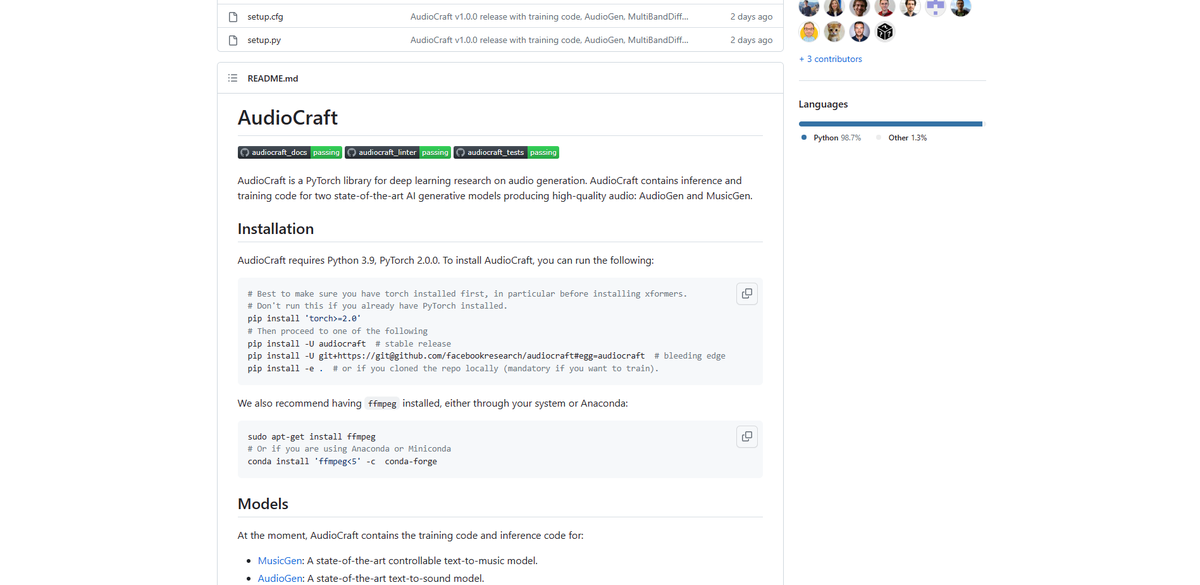
Task: Click the "pip install 'torch>=2.0'" code line
Action: coord(304,318)
